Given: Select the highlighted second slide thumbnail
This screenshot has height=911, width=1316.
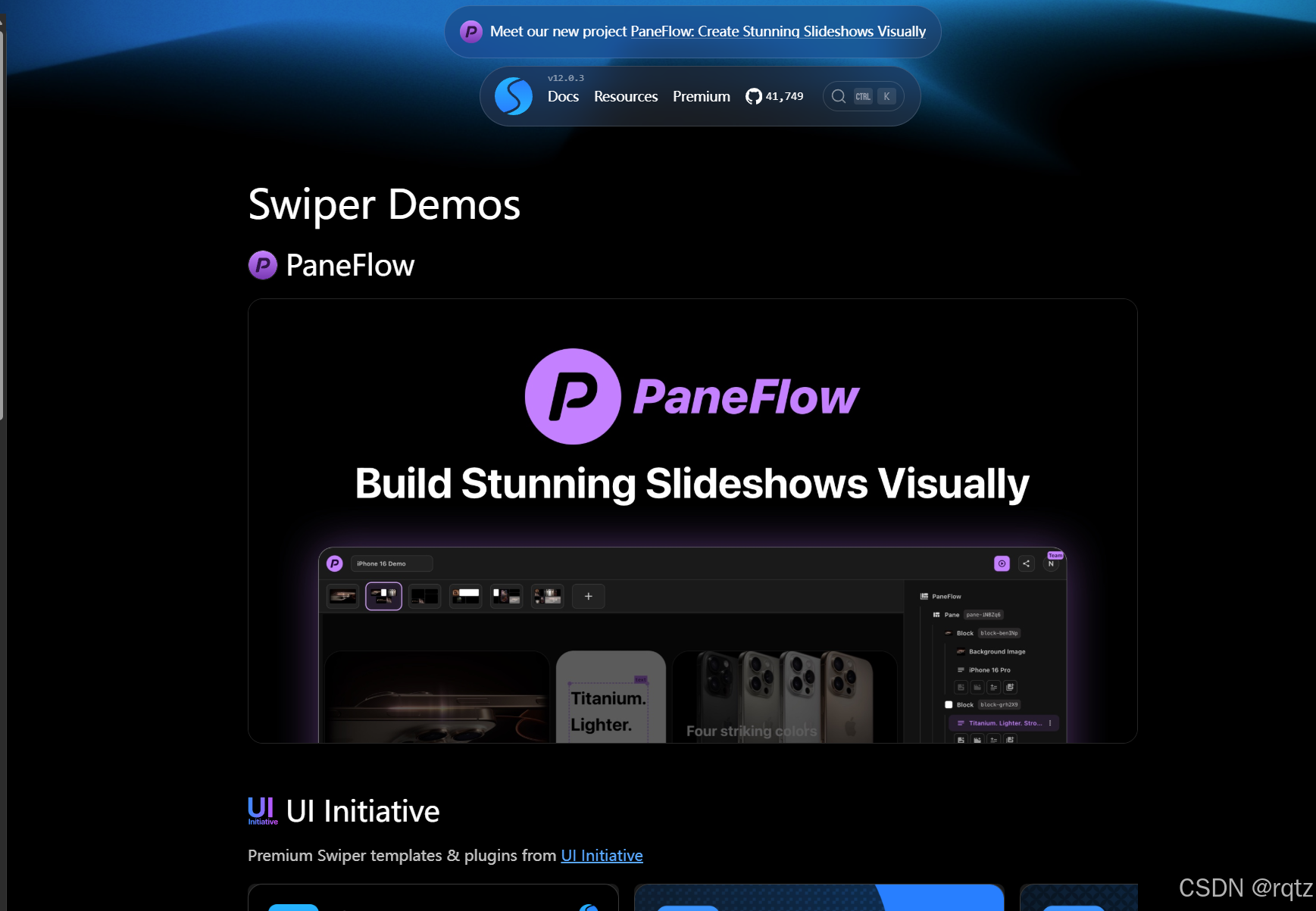Looking at the screenshot, I should [383, 596].
